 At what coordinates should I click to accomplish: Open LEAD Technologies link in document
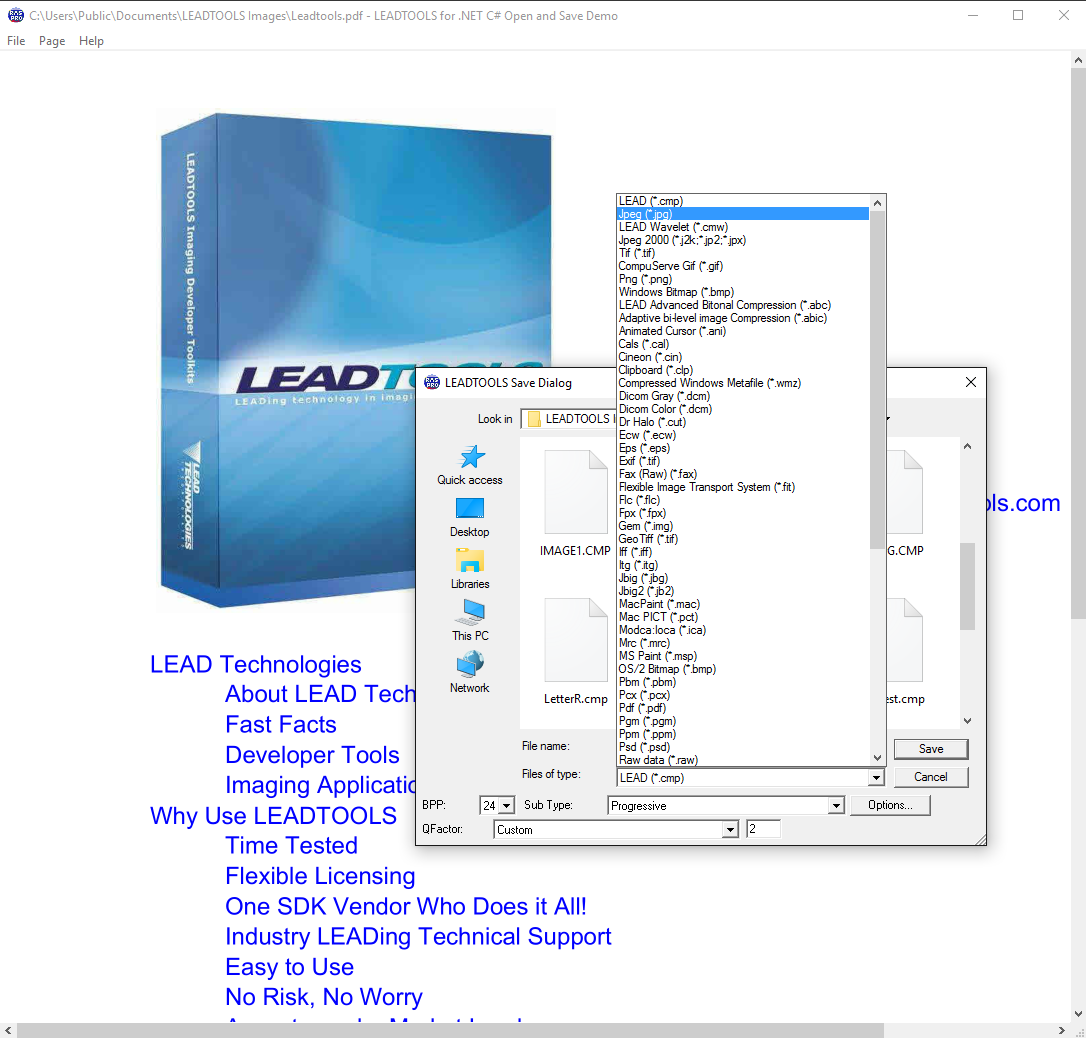pyautogui.click(x=256, y=664)
